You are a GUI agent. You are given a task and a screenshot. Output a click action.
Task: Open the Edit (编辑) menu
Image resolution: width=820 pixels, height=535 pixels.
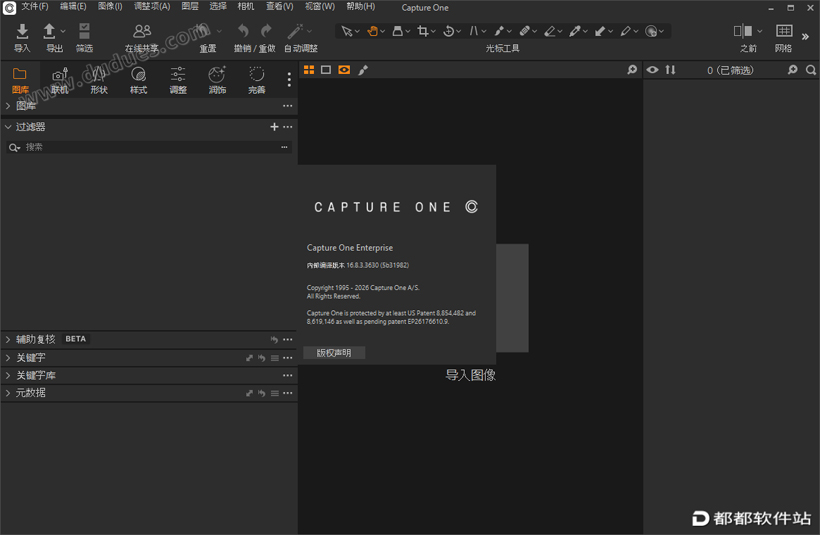(x=73, y=6)
